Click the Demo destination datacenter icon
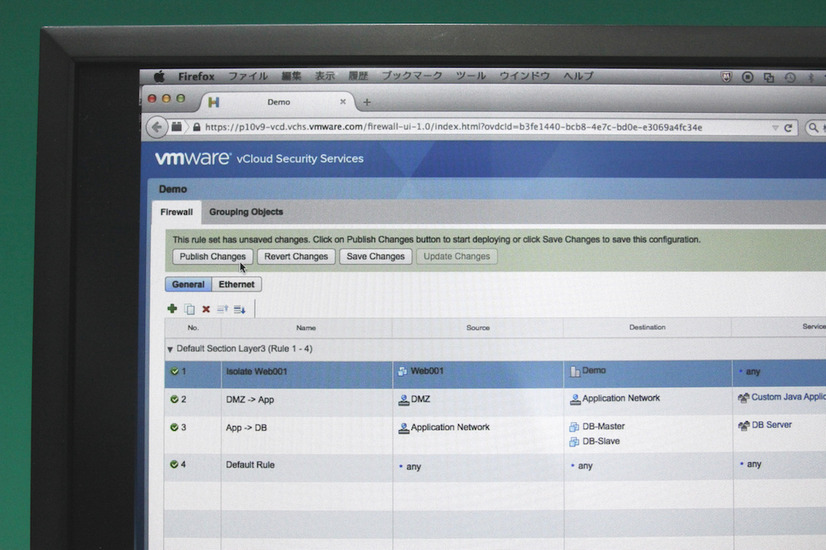The image size is (826, 550). tap(575, 371)
